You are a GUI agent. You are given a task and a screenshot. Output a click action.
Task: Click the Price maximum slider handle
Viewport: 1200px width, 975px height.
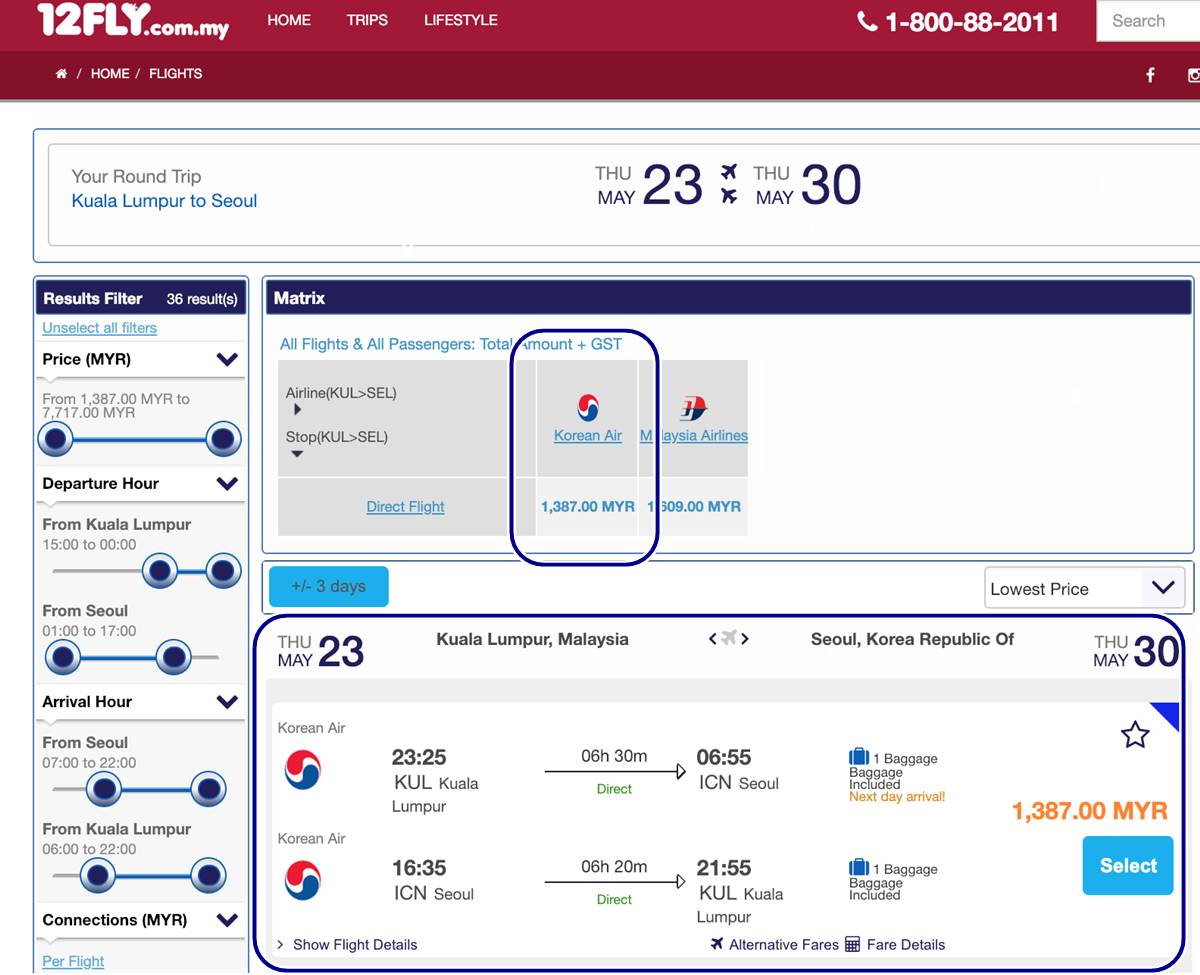click(223, 439)
